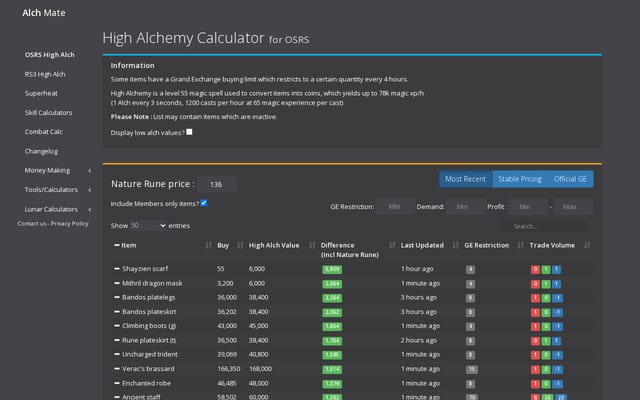Expand the Shayzien scarf row minus icon
Image resolution: width=640 pixels, height=400 pixels.
(x=117, y=269)
